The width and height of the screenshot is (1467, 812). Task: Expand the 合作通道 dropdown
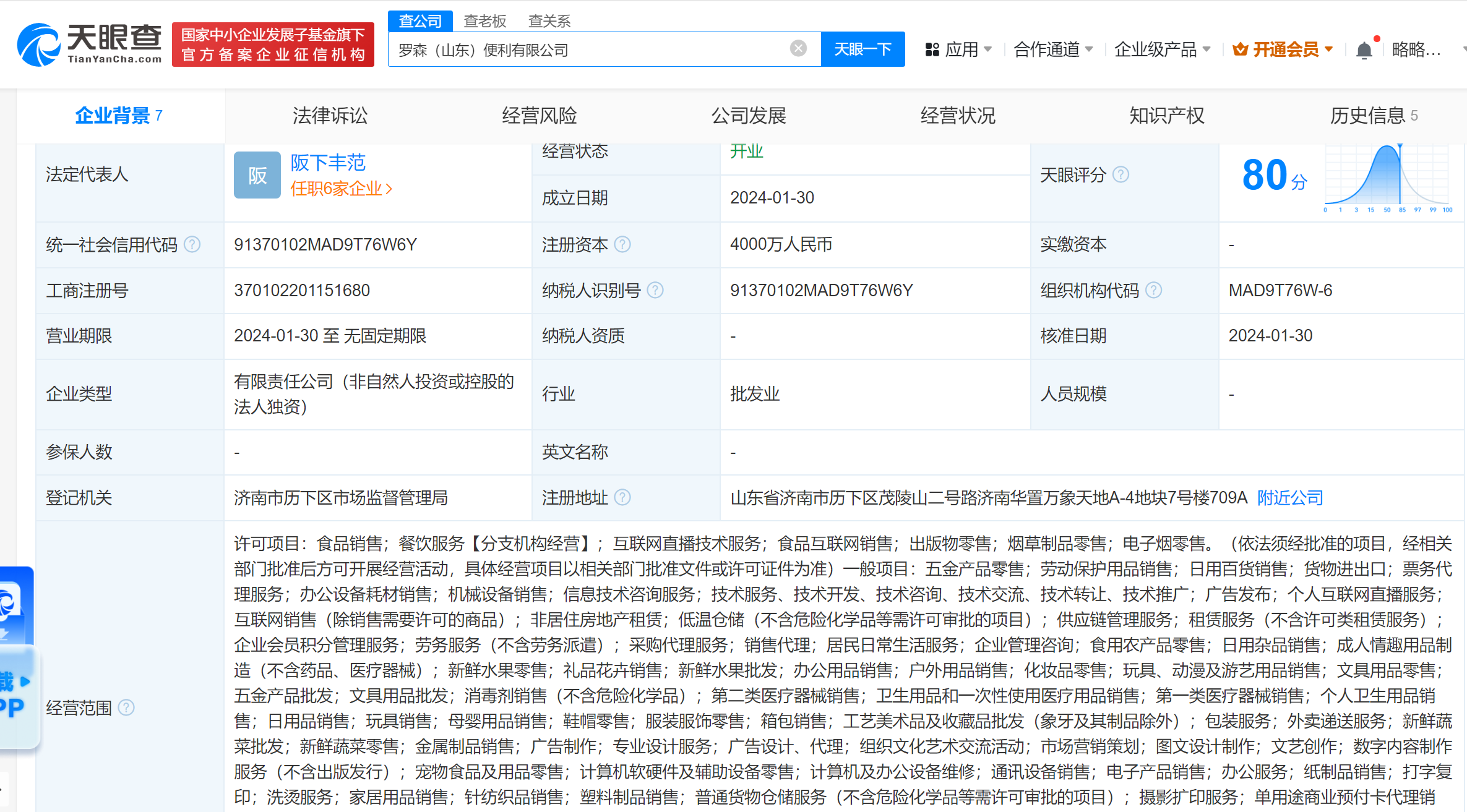[1053, 49]
